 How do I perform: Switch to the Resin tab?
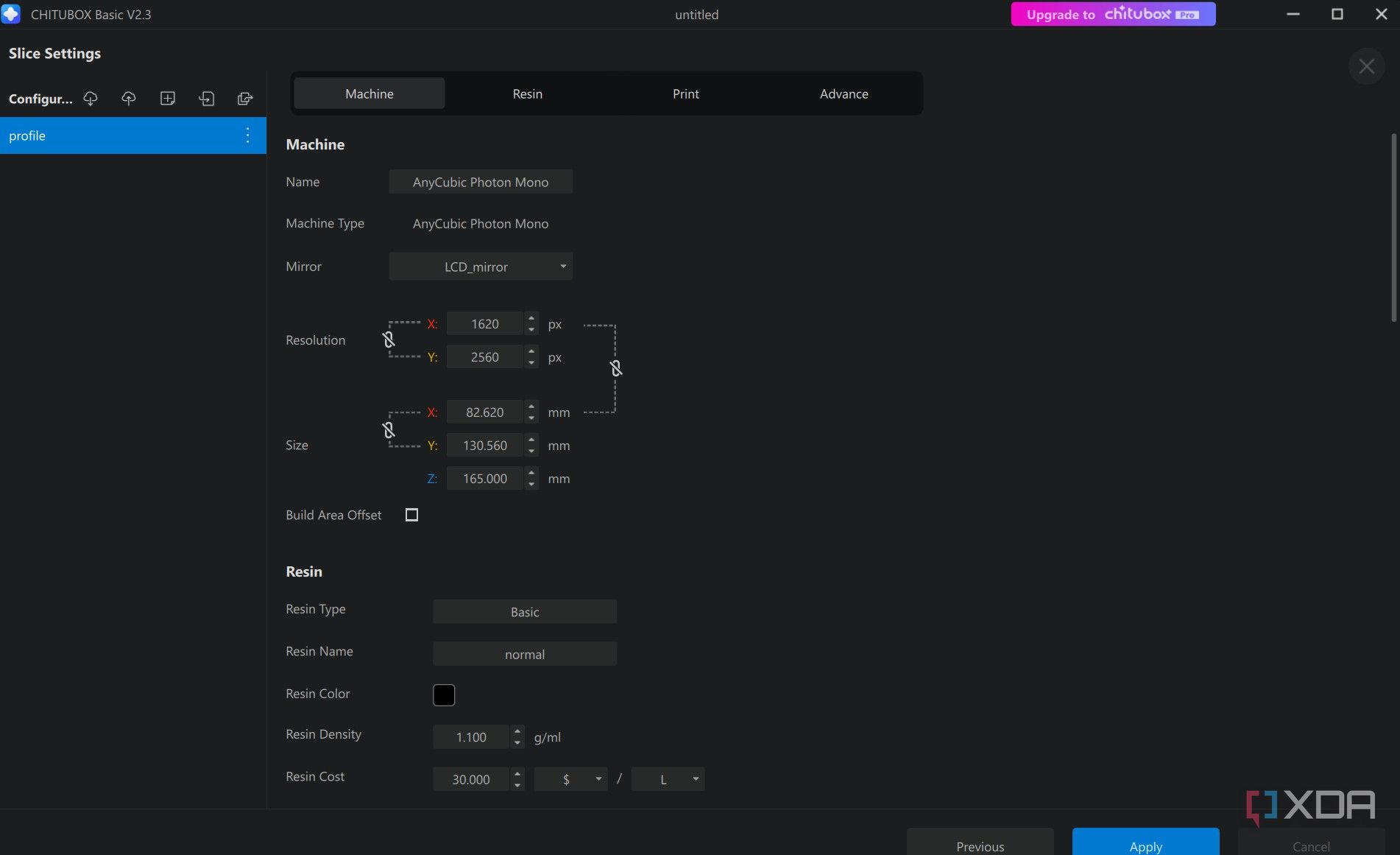[x=528, y=94]
